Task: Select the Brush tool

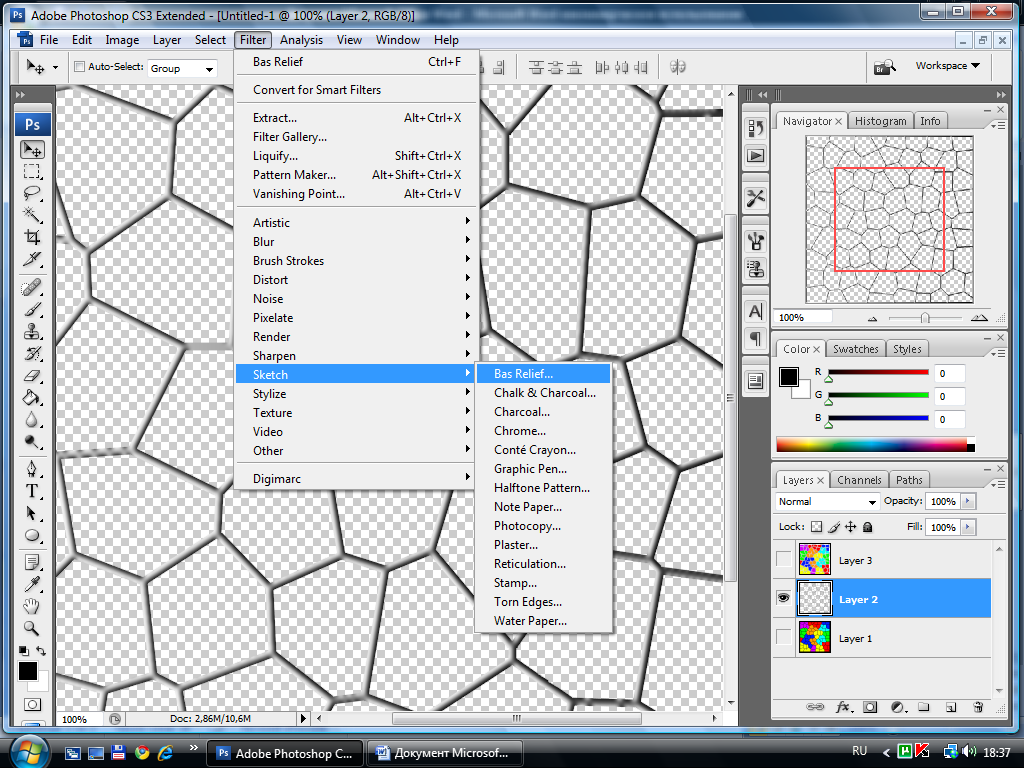Action: pos(31,310)
